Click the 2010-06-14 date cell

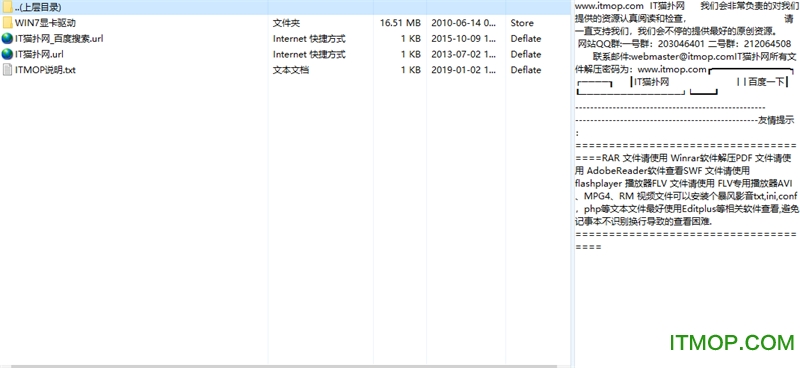(463, 23)
